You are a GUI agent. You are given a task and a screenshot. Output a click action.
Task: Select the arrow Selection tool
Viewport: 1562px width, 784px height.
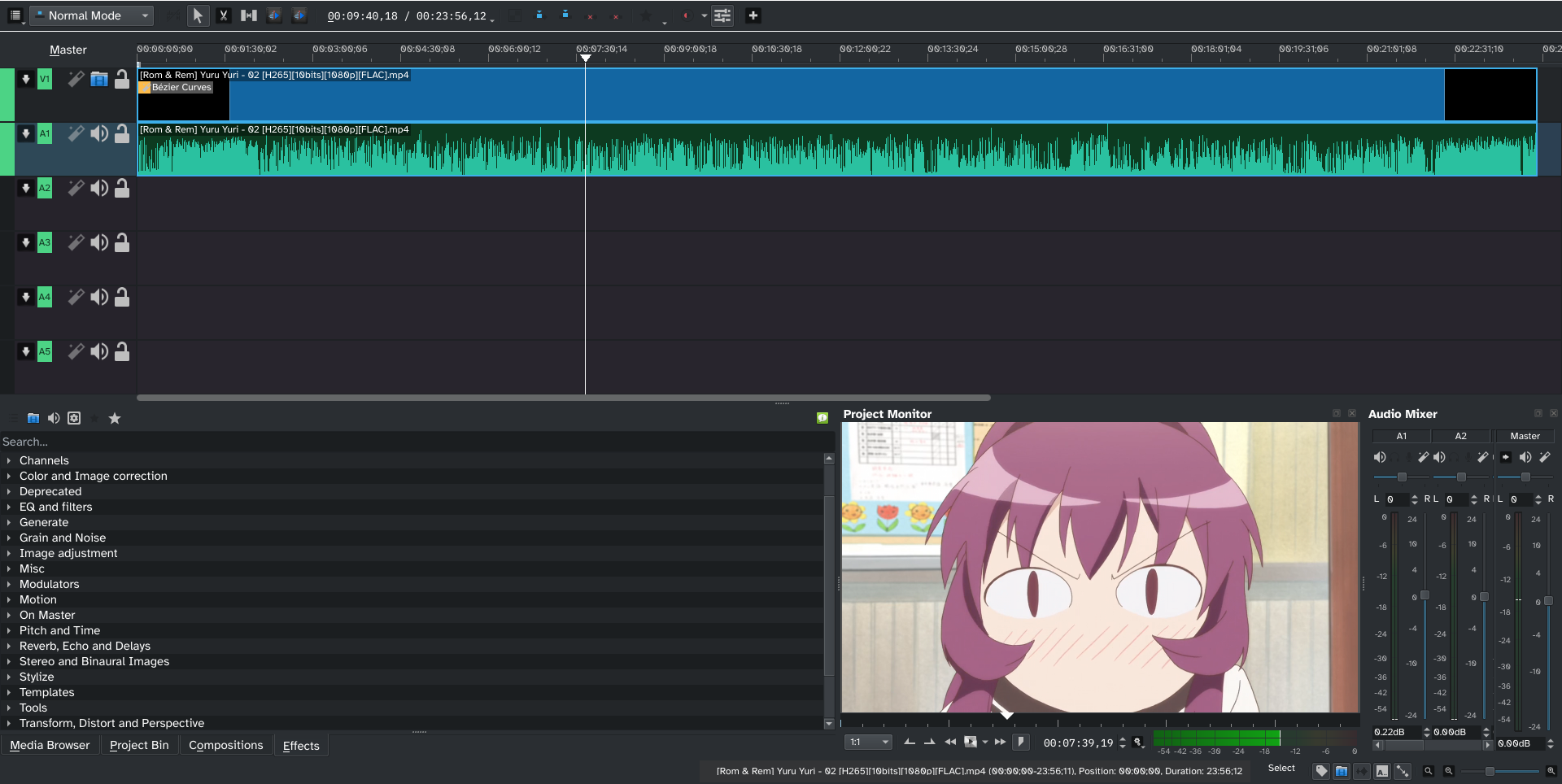[198, 15]
